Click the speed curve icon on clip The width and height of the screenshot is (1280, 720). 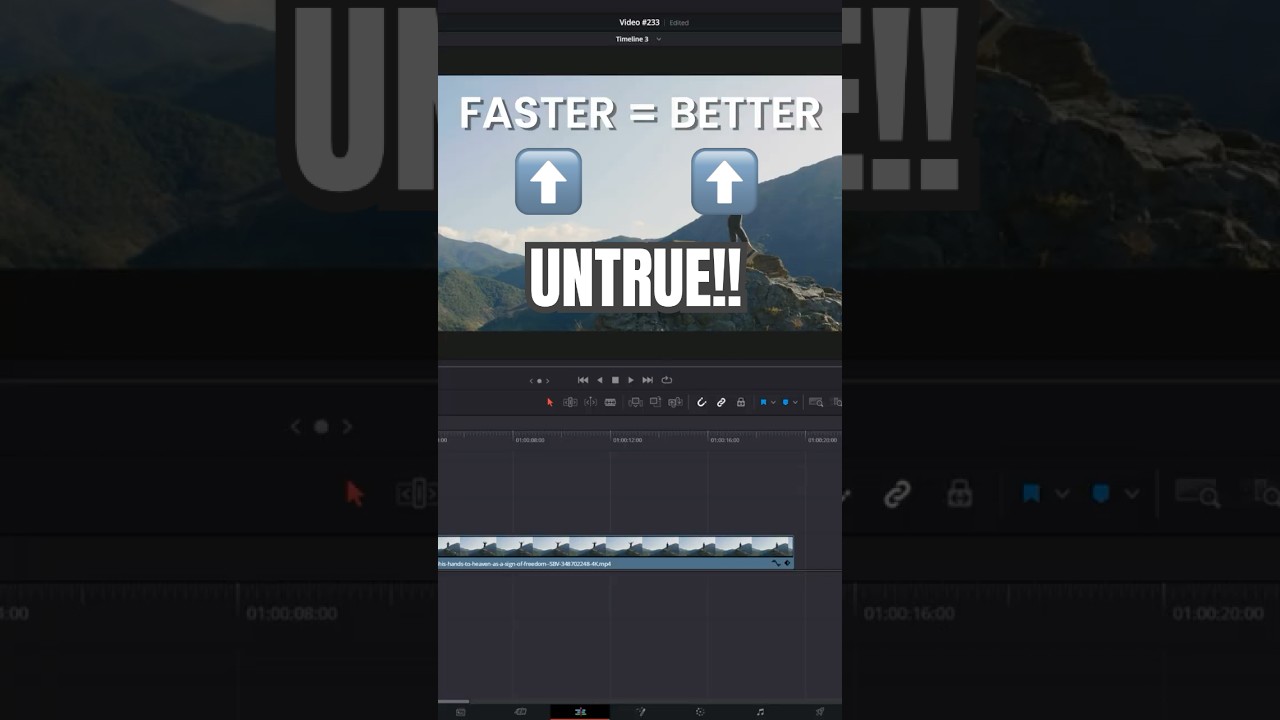[x=776, y=563]
